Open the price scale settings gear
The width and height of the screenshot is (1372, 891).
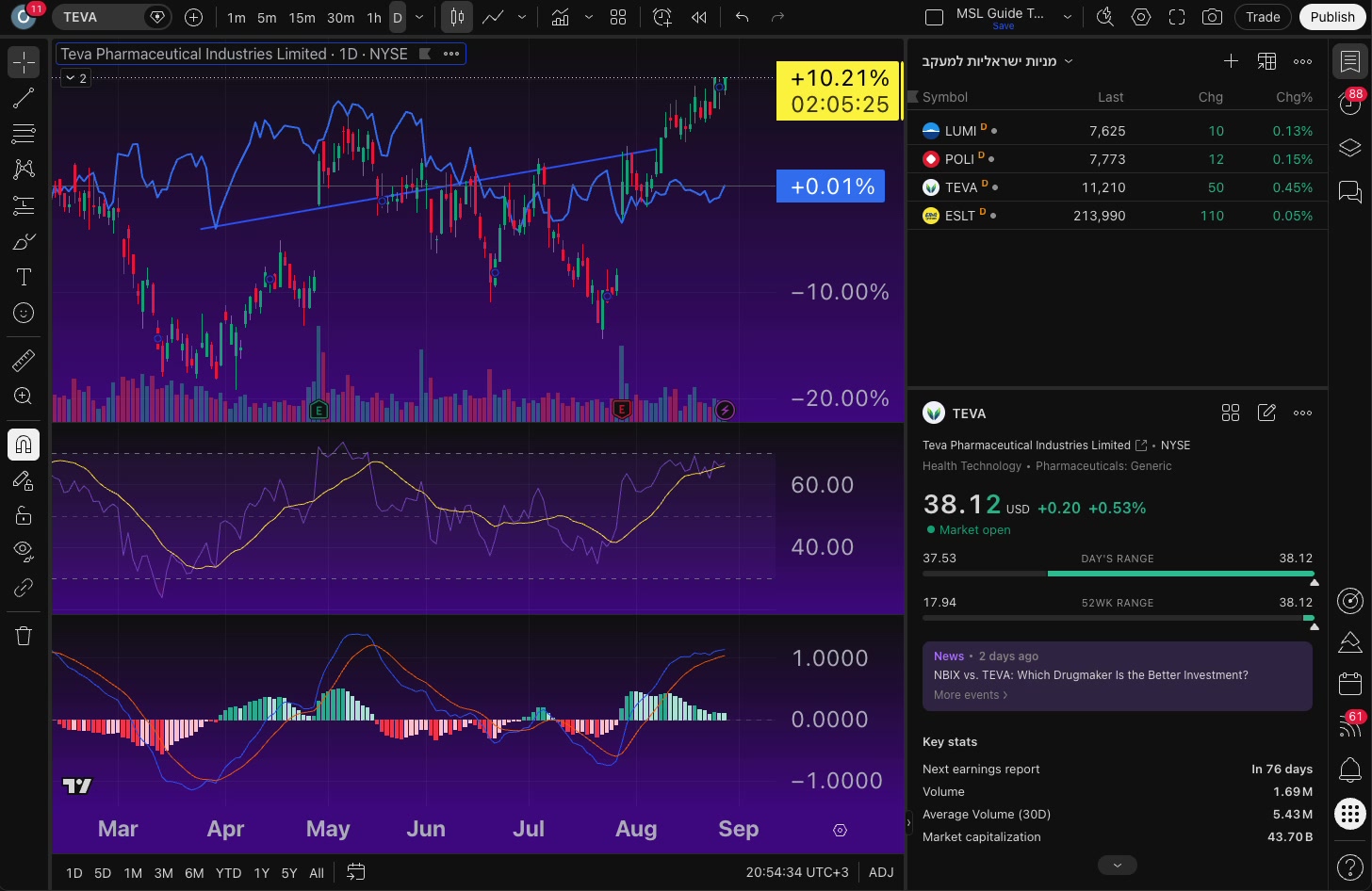pyautogui.click(x=840, y=830)
